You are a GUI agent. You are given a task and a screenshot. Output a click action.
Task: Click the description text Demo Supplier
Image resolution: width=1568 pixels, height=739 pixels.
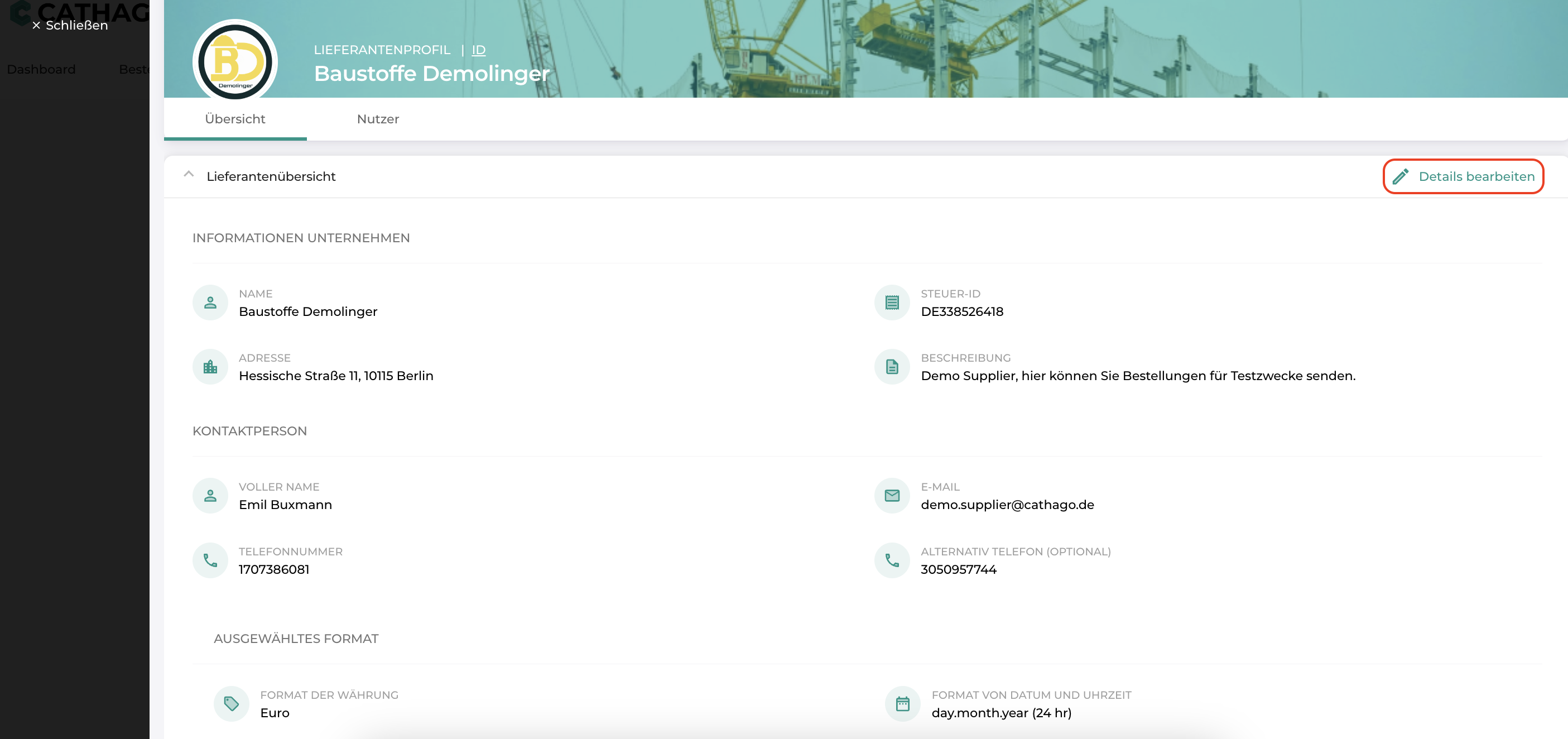click(x=1138, y=376)
